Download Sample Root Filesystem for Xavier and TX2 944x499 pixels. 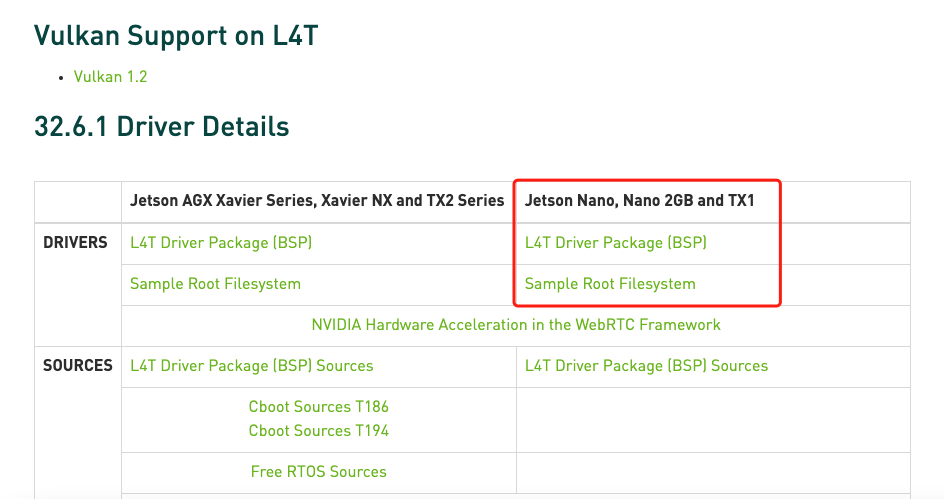pyautogui.click(x=215, y=284)
